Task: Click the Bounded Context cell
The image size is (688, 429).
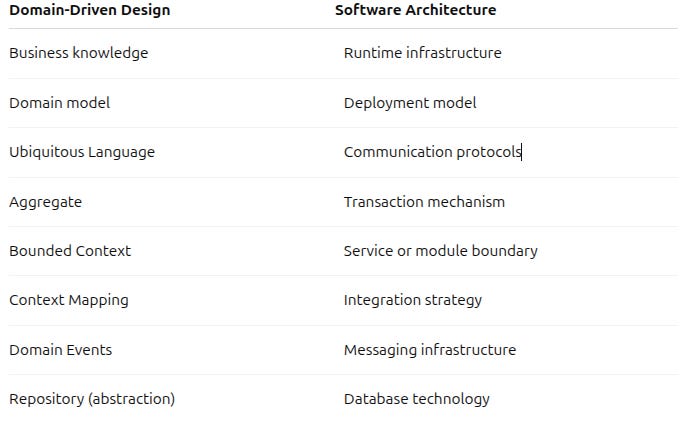Action: coord(70,251)
